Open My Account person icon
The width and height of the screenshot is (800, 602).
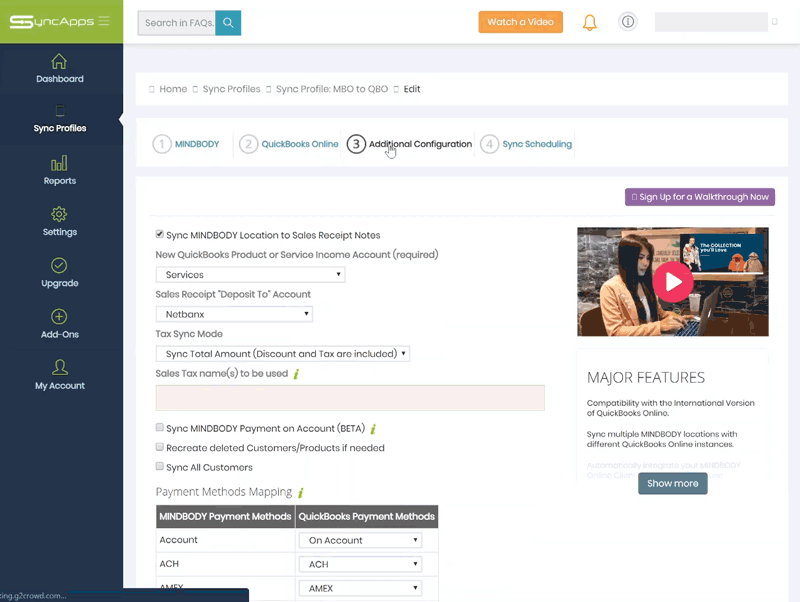point(60,367)
